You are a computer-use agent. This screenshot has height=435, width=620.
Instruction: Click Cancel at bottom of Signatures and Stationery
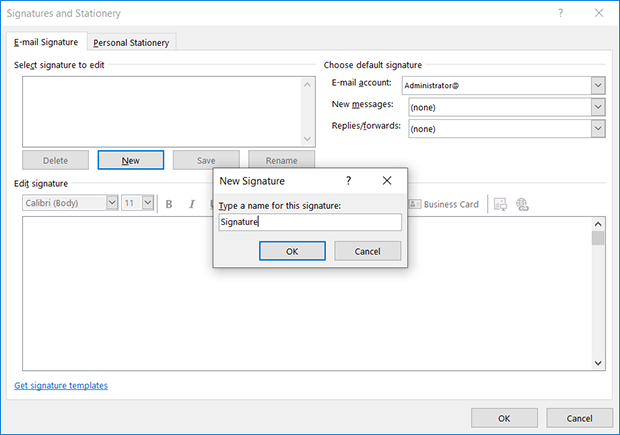click(x=579, y=418)
